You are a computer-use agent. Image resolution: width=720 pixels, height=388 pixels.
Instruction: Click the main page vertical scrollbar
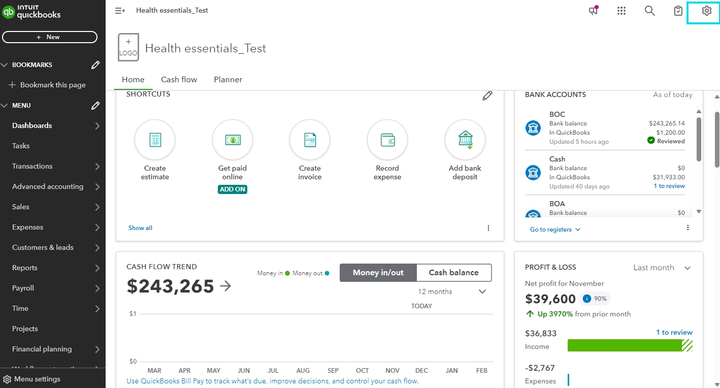tap(717, 139)
